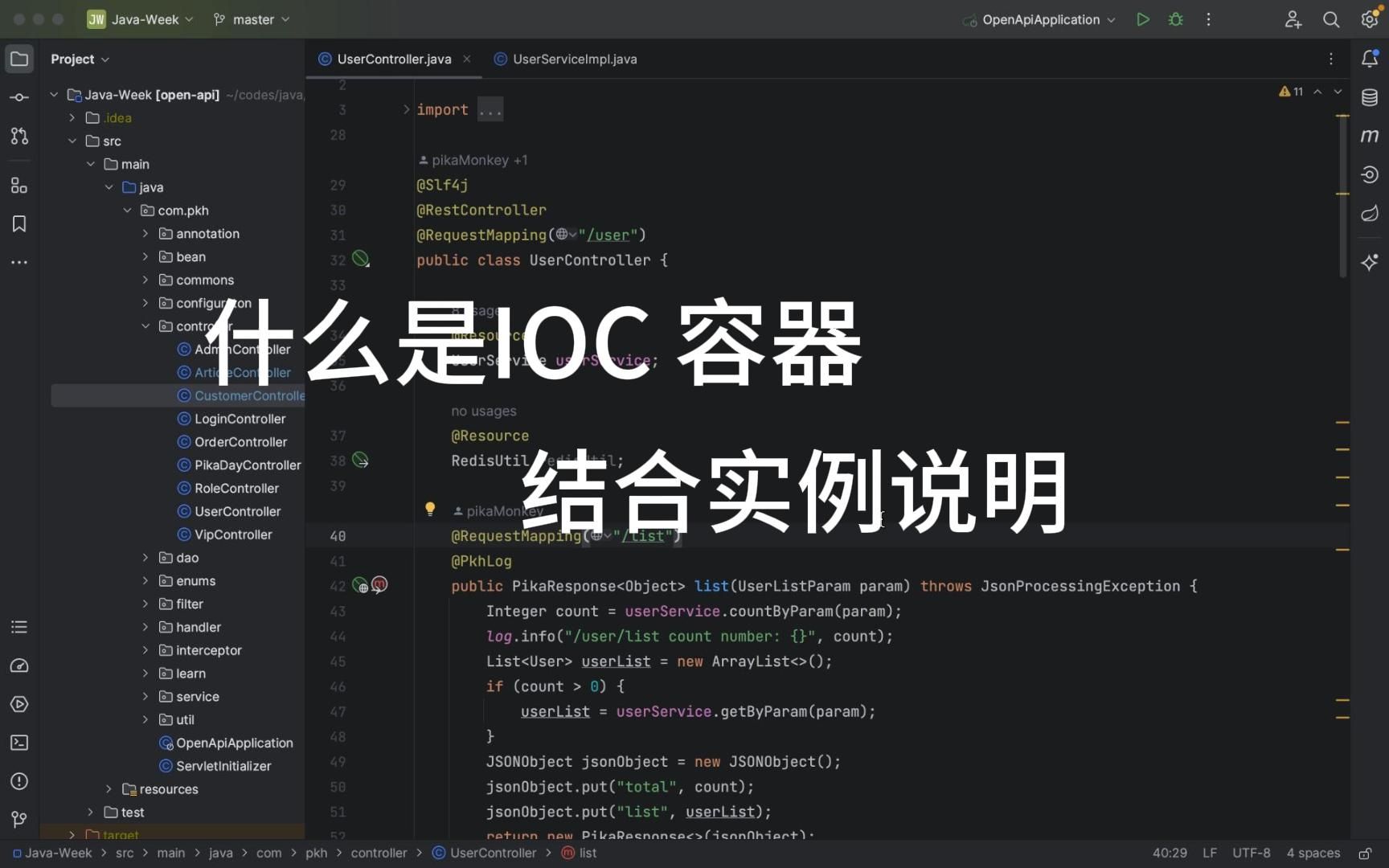
Task: Go to next highlighted problem arrow
Action: pos(1338,92)
